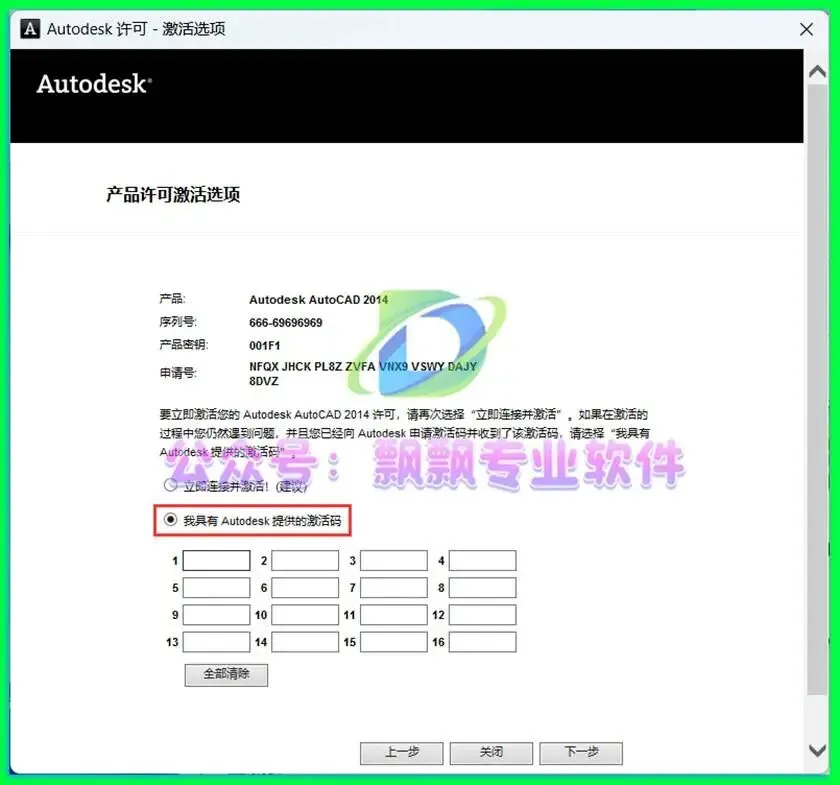Click activation code field 1

tap(216, 560)
